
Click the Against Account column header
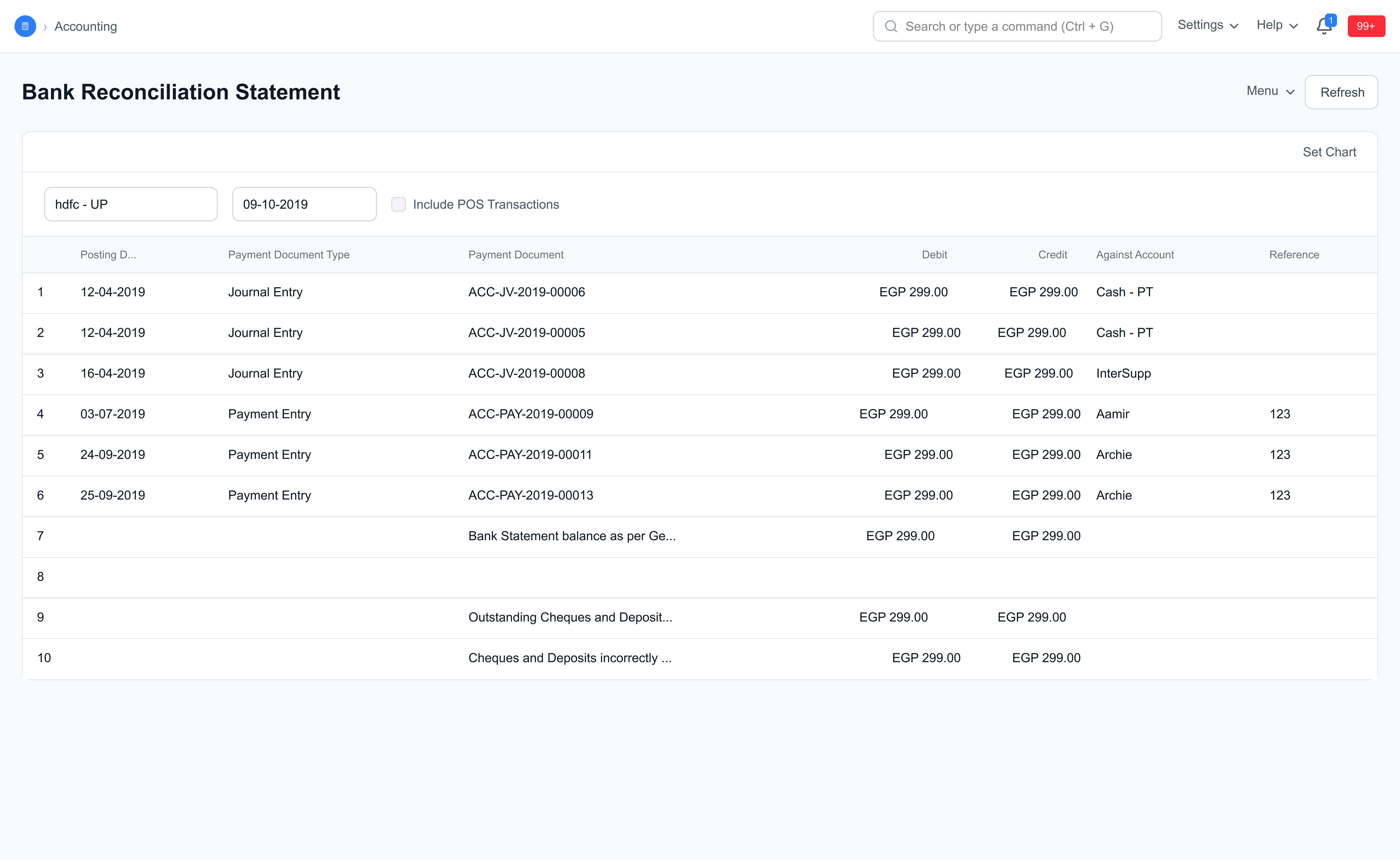1135,254
